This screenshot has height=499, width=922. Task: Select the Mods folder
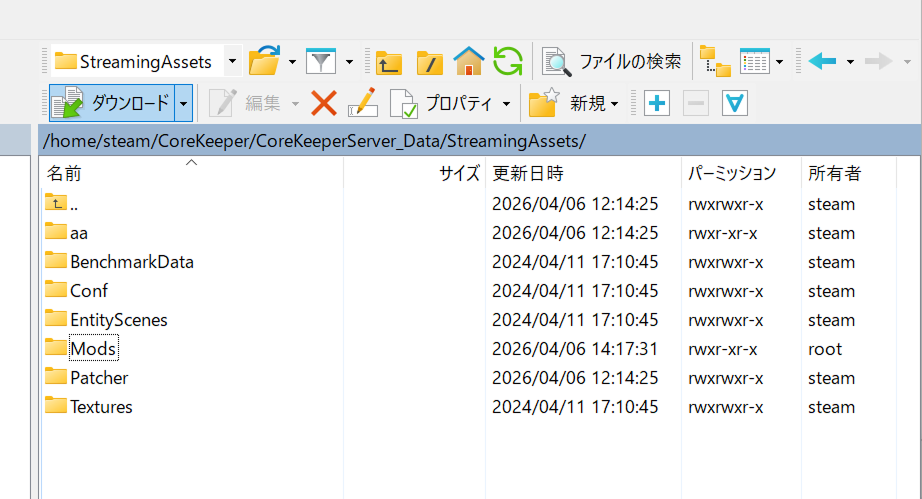[x=92, y=349]
